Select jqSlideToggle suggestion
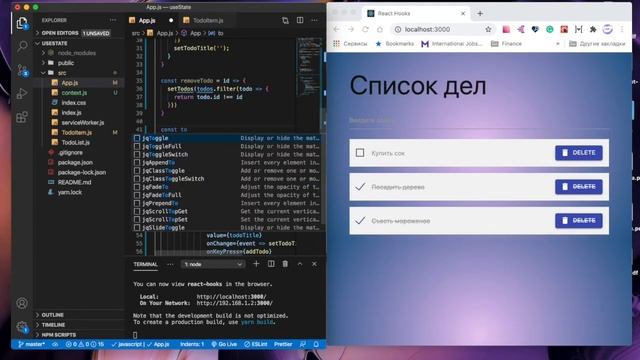The image size is (640, 360). coord(227,228)
